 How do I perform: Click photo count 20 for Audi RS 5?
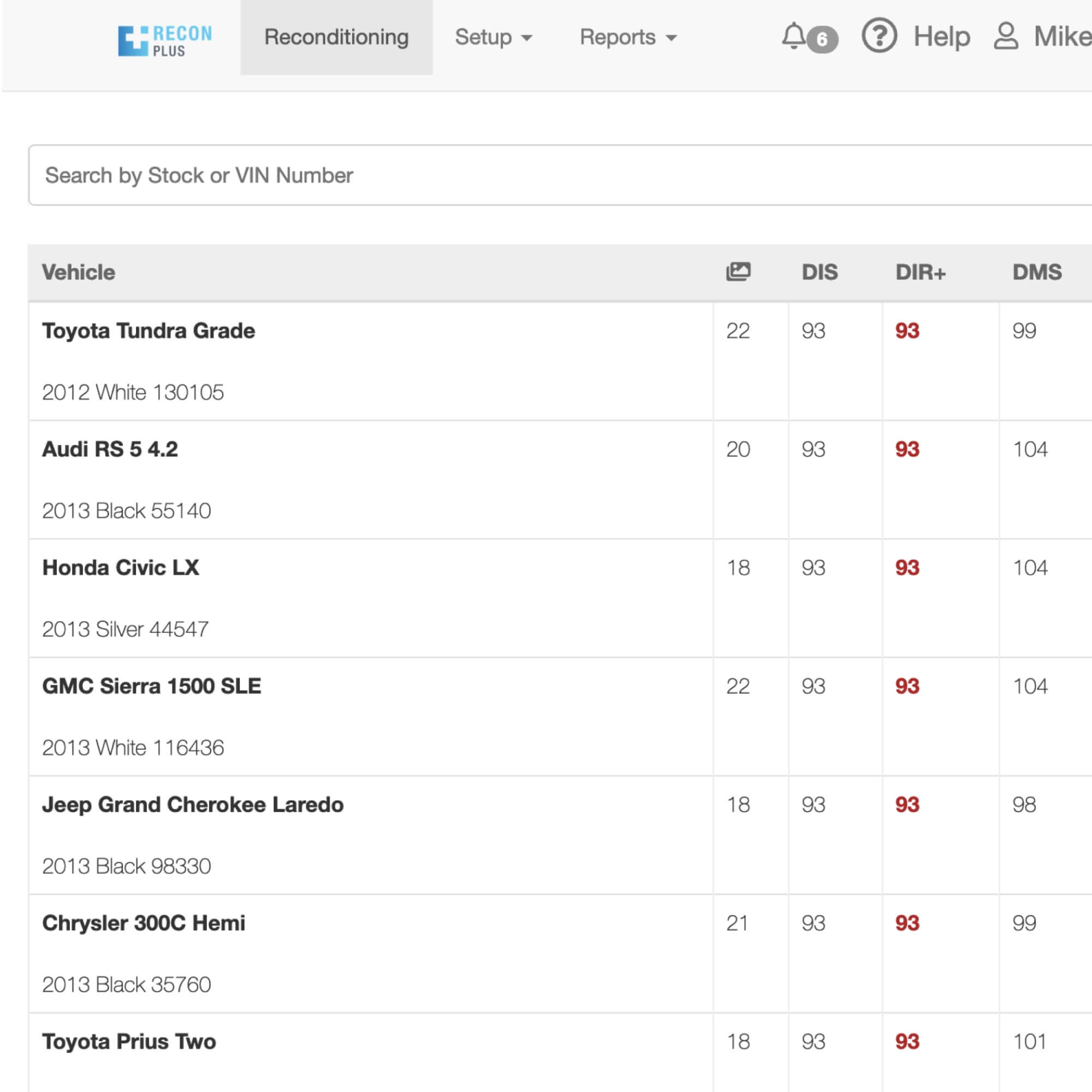738,449
